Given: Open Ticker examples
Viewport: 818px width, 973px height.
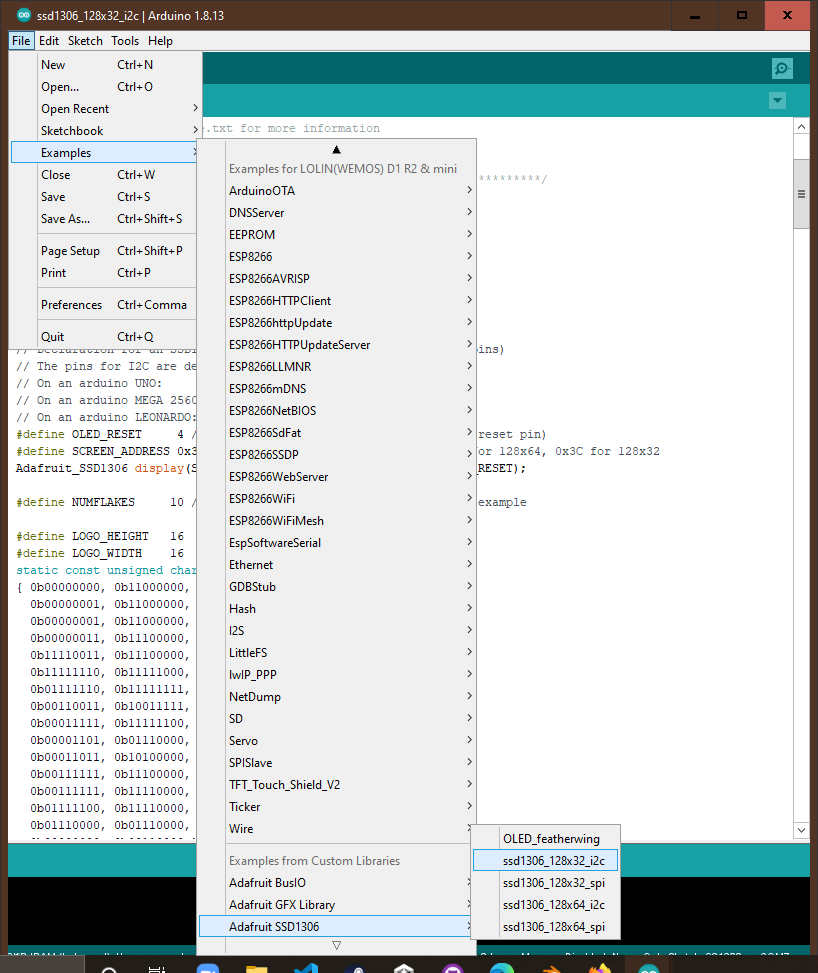Looking at the screenshot, I should point(337,807).
